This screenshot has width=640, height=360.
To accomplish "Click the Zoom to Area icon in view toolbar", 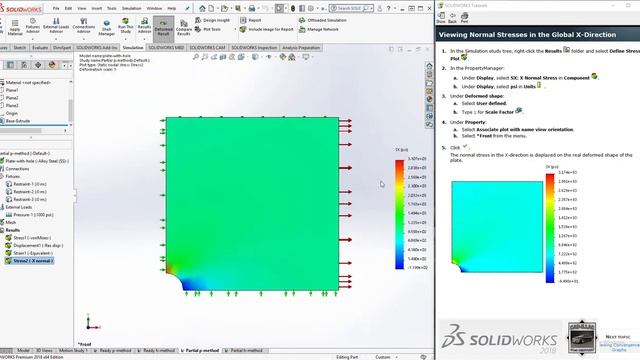I will [205, 57].
